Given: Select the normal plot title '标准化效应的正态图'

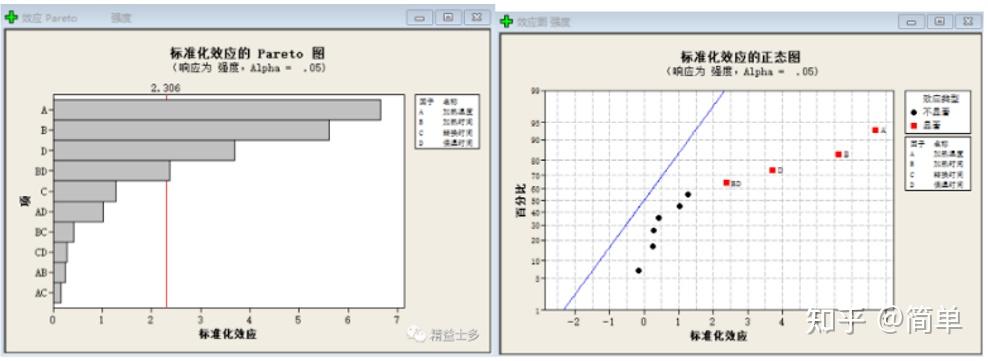Looking at the screenshot, I should [741, 57].
